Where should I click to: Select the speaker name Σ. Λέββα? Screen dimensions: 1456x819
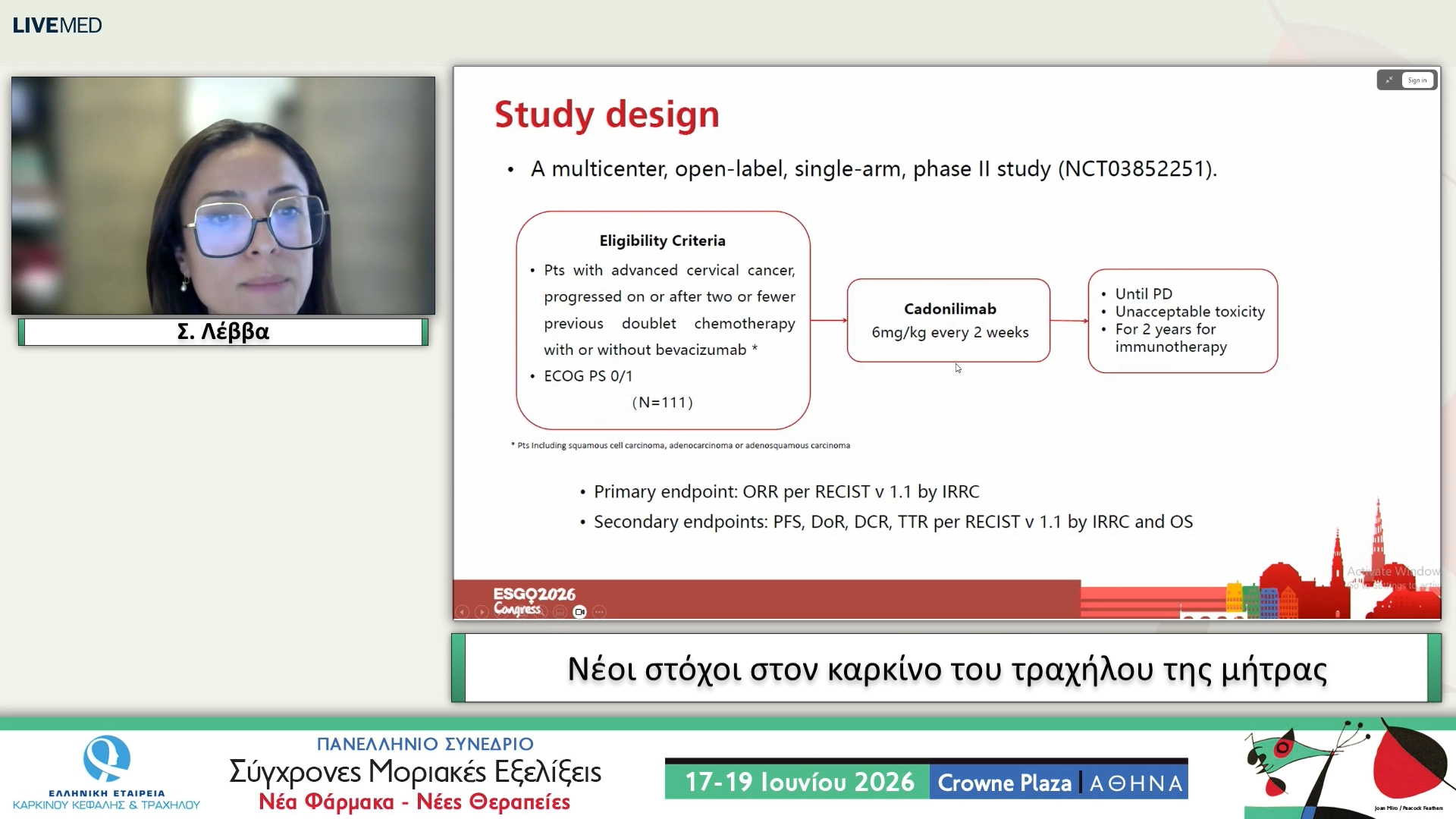(x=223, y=331)
